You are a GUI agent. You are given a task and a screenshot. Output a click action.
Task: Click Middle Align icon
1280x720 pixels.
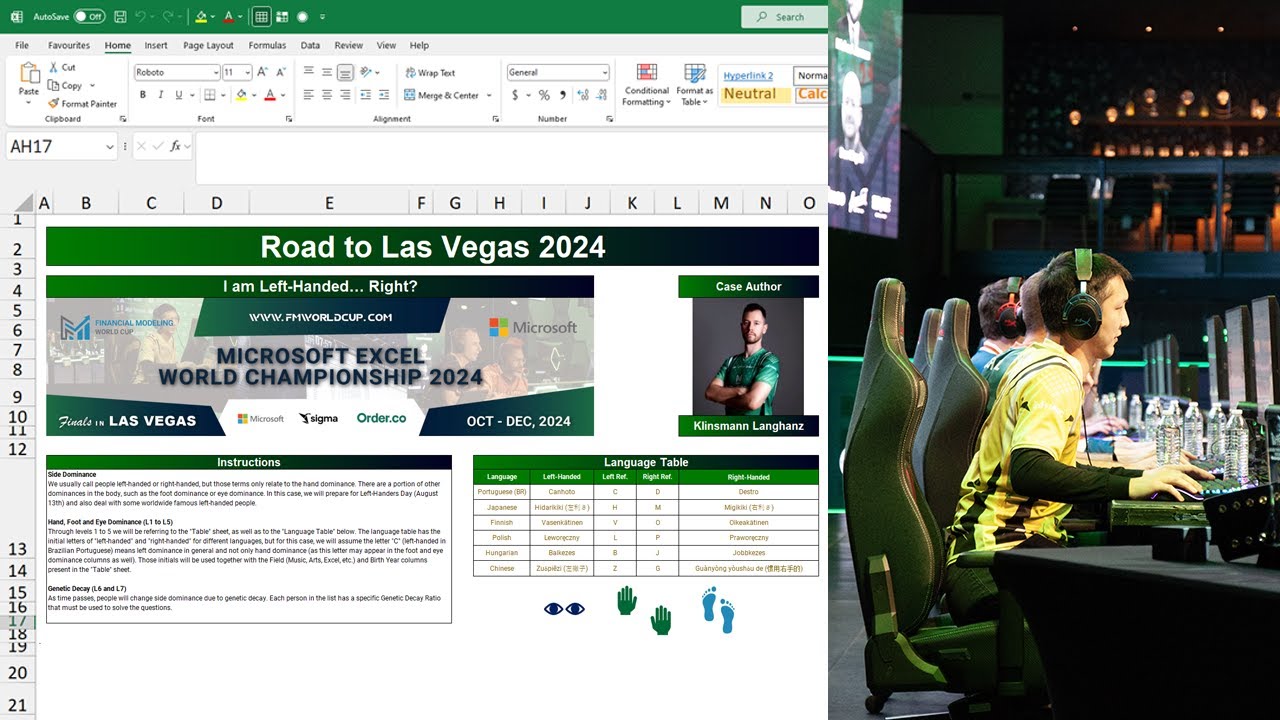pyautogui.click(x=327, y=72)
